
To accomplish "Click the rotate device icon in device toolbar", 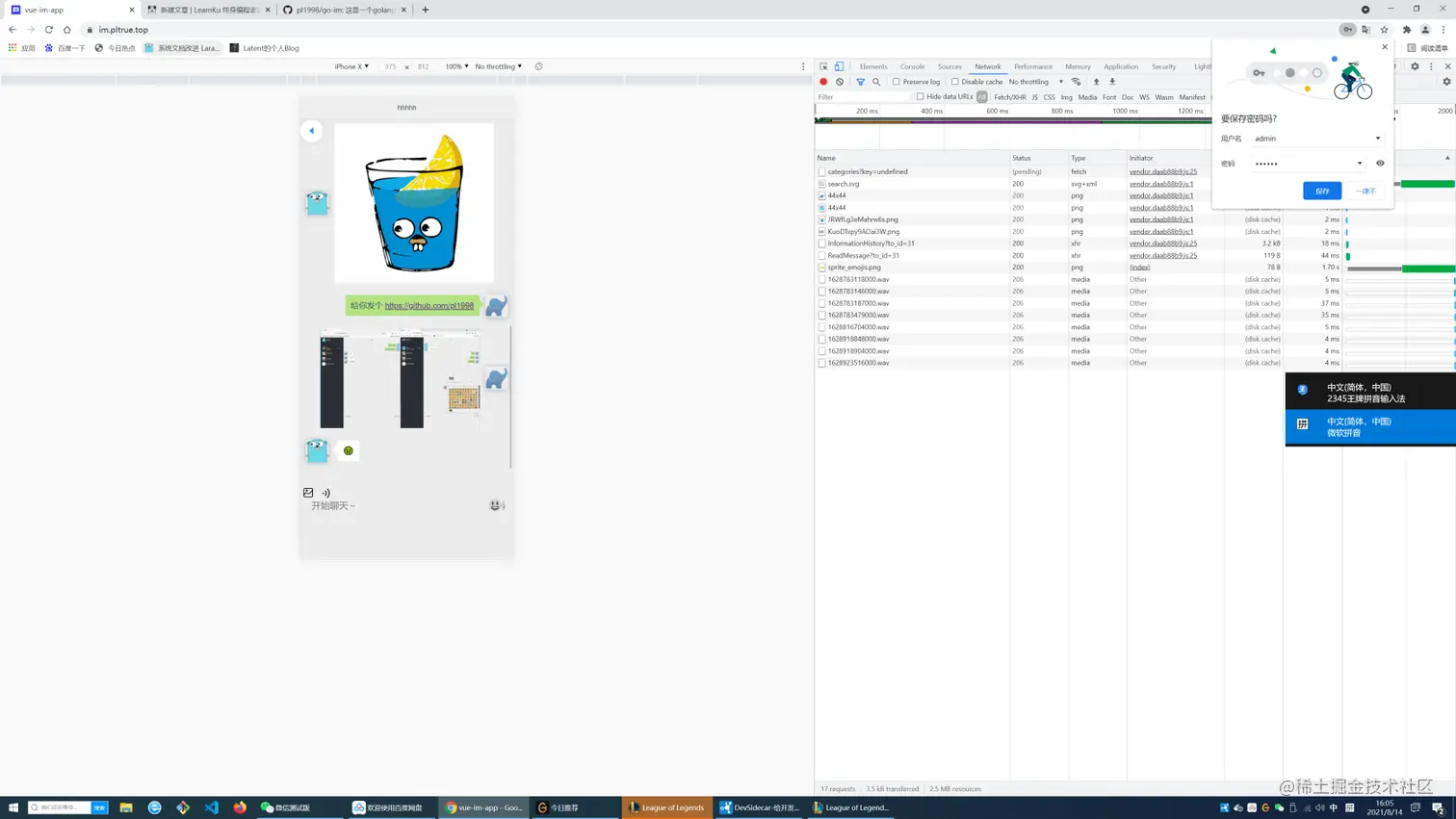I will tap(538, 66).
